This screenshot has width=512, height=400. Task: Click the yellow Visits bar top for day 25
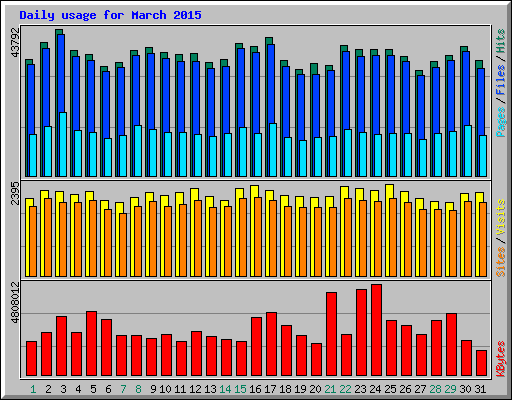(x=389, y=191)
